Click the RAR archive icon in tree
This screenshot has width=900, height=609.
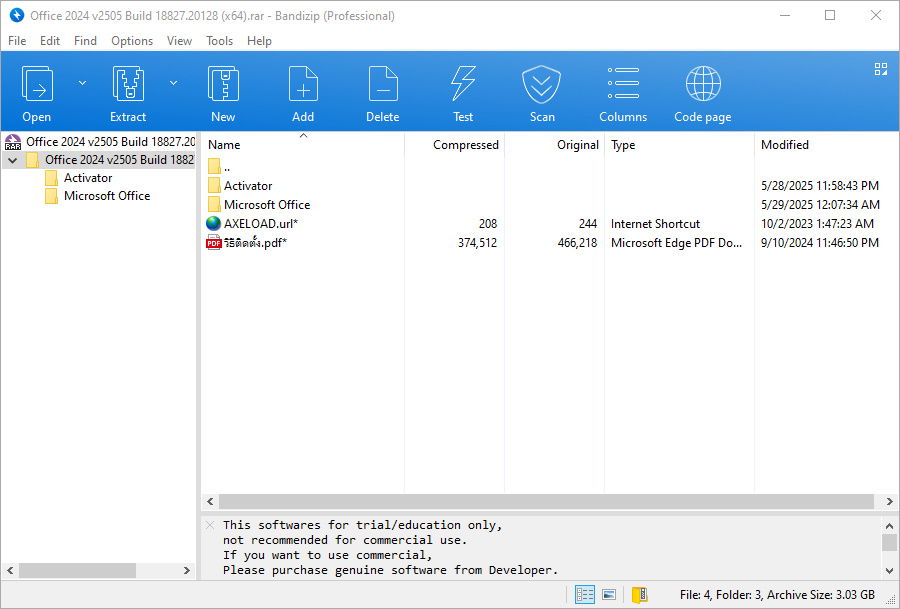tap(13, 142)
